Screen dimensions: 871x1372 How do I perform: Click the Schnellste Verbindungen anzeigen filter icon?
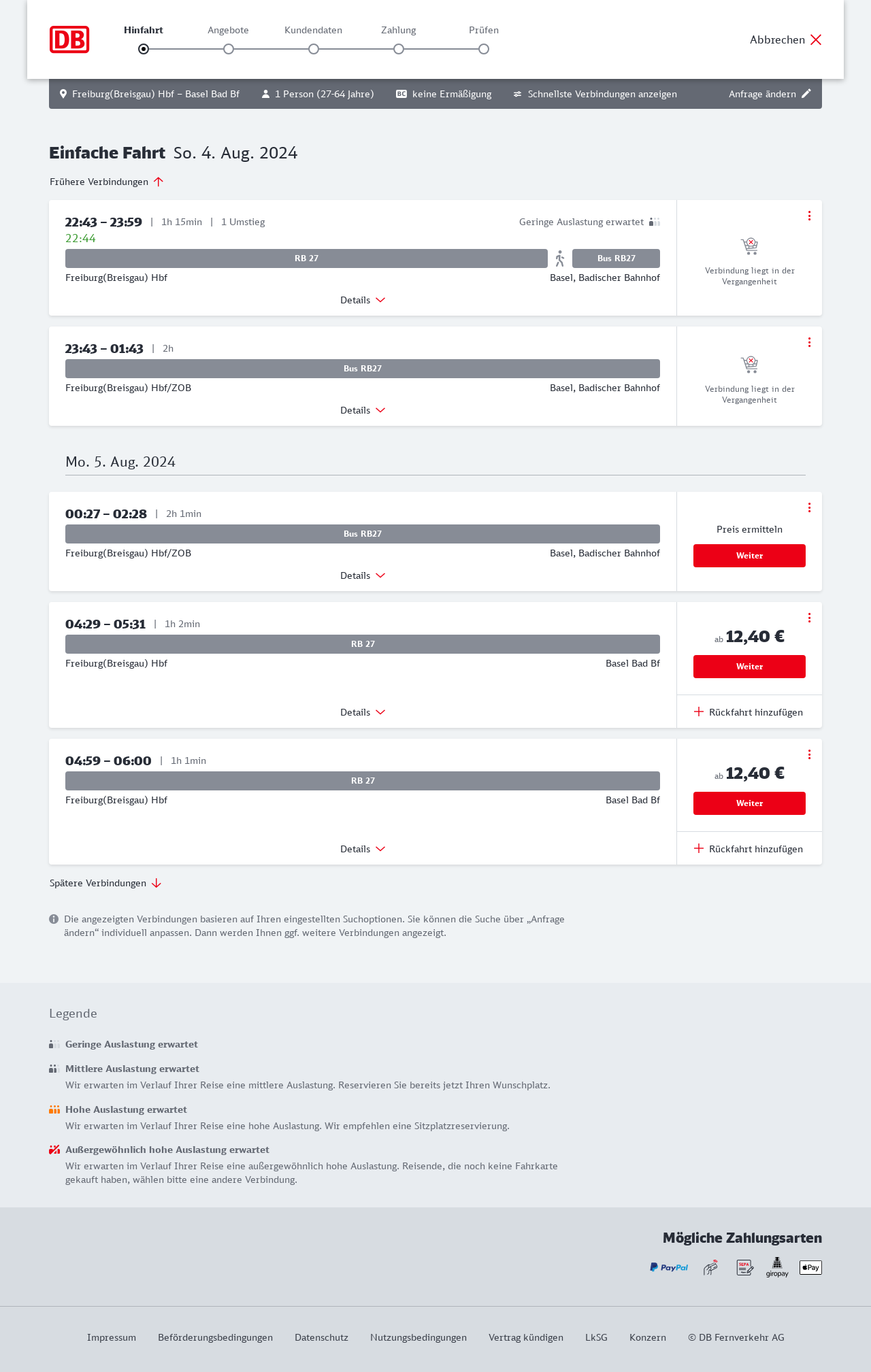518,94
